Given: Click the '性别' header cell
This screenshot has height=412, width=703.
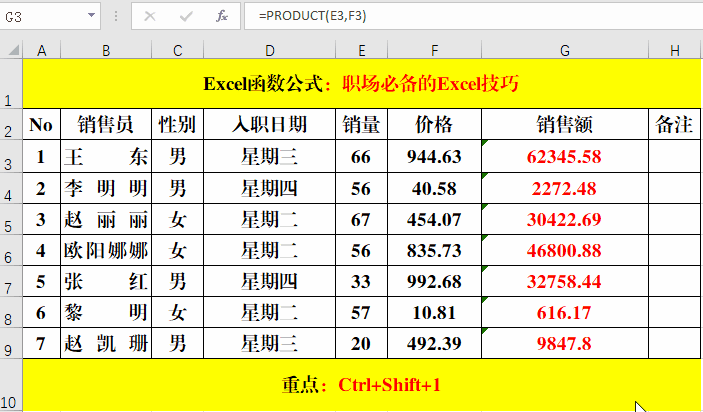Looking at the screenshot, I should [x=178, y=124].
